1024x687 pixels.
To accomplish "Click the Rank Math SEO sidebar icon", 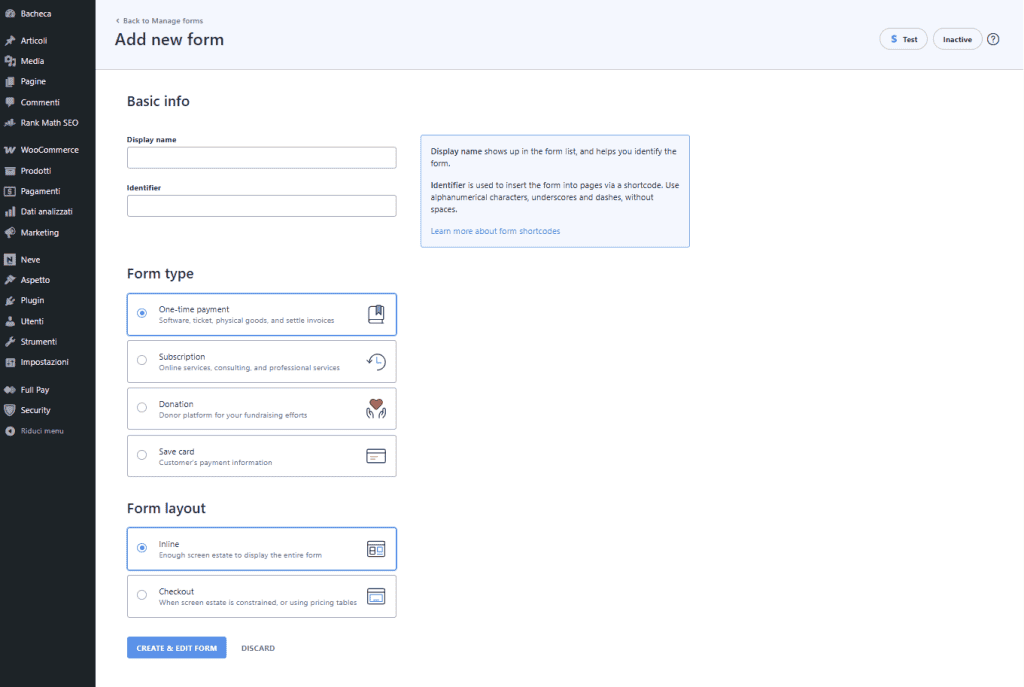I will 10,123.
